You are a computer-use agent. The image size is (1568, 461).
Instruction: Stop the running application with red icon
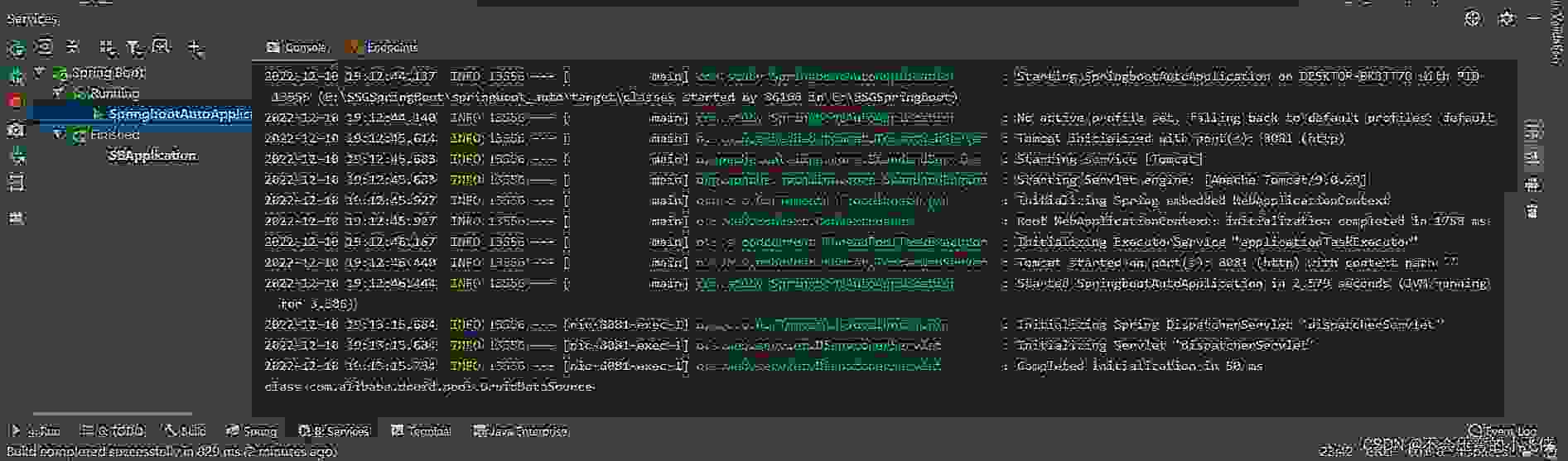pyautogui.click(x=16, y=102)
